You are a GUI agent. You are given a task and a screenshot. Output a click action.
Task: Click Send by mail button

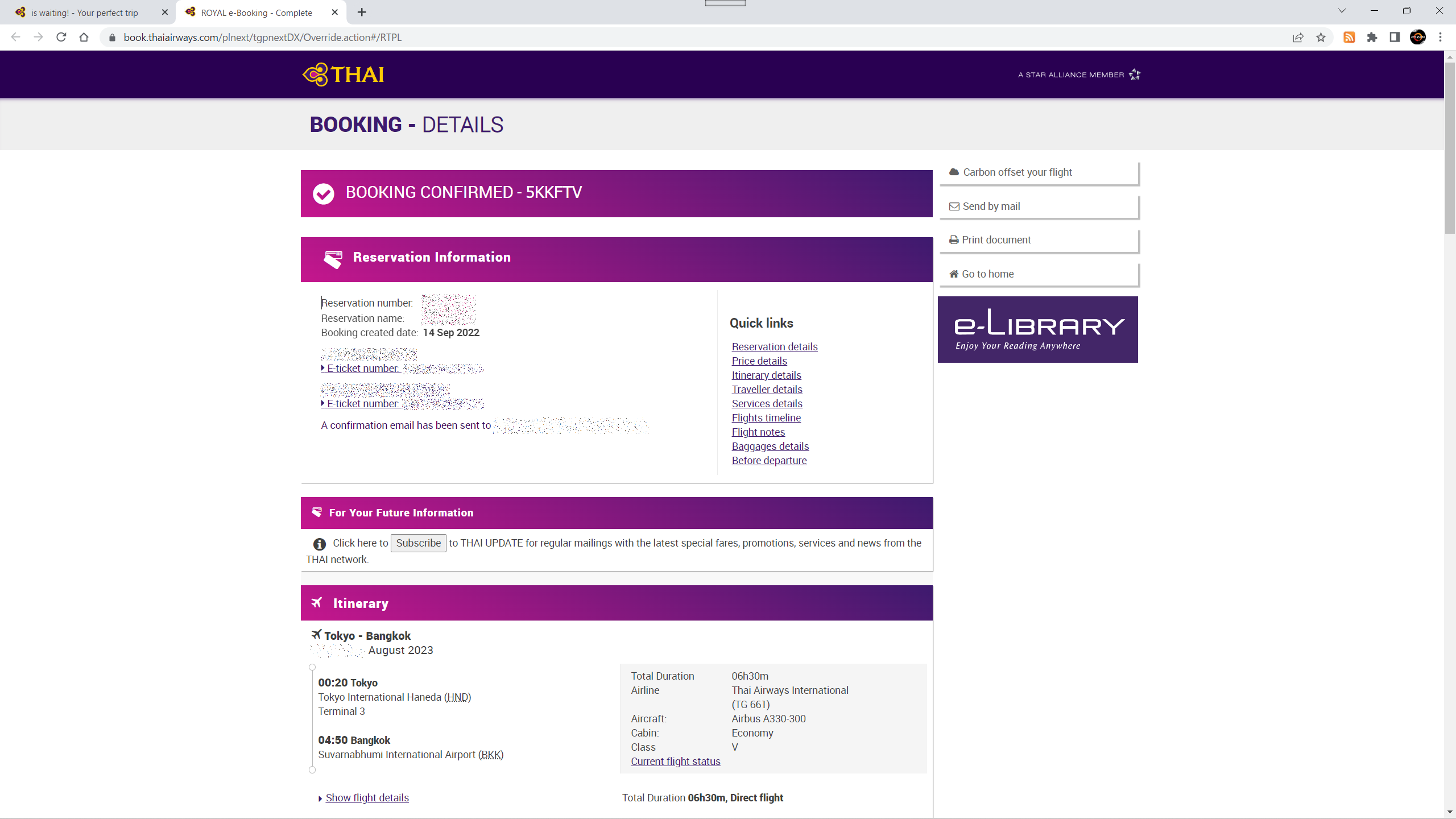point(1039,206)
